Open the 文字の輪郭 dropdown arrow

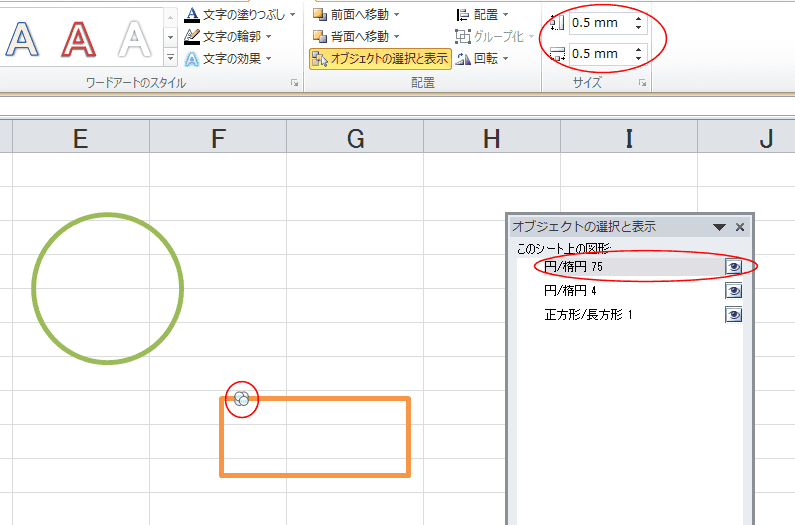coord(268,37)
